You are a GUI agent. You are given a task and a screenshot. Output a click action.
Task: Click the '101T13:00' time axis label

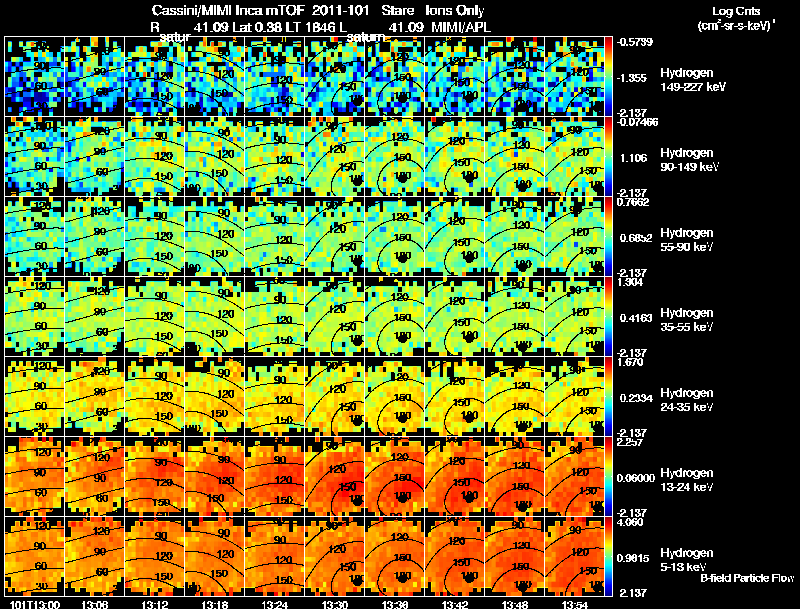tap(35, 605)
